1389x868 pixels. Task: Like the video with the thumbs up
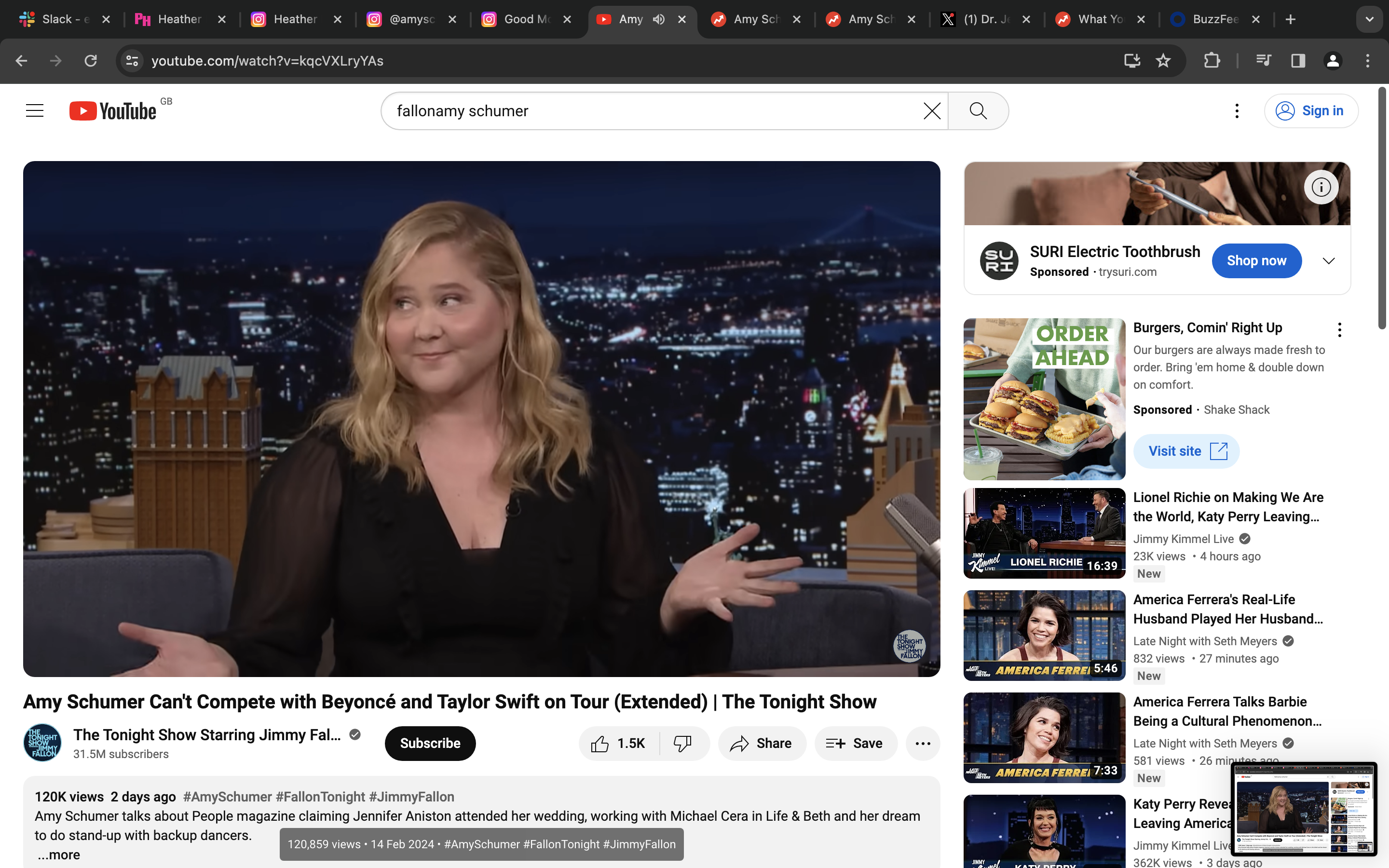(600, 743)
